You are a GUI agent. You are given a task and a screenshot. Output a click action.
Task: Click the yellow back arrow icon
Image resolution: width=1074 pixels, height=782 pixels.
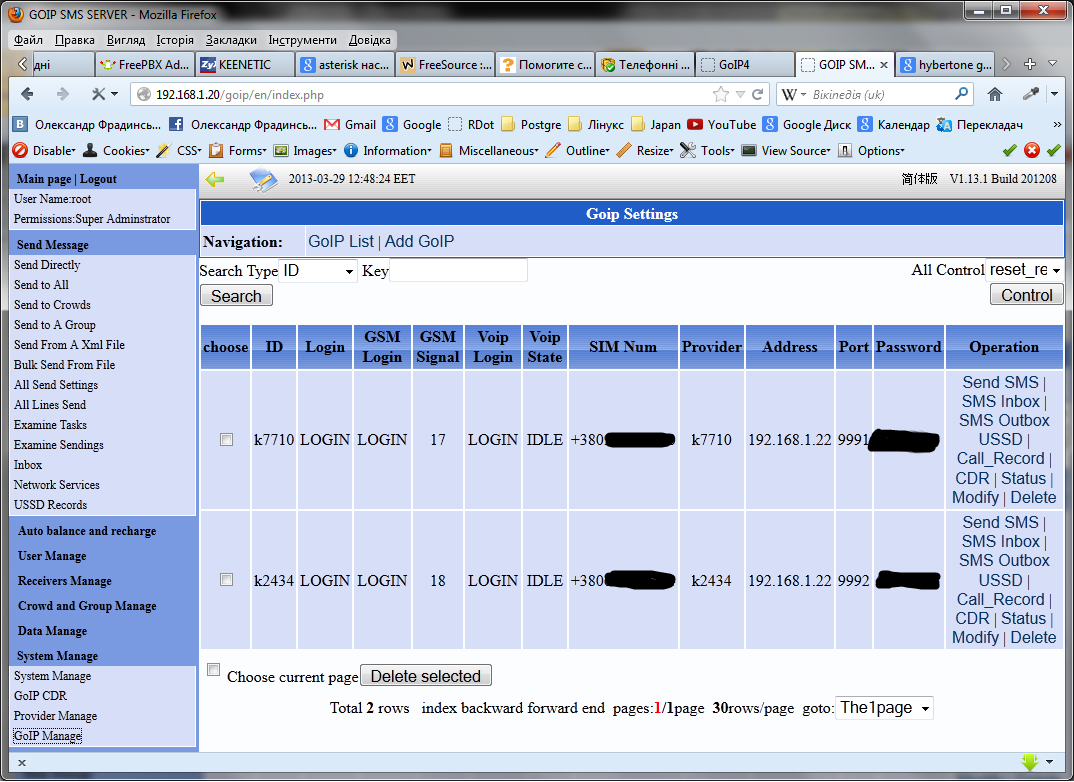pyautogui.click(x=214, y=180)
